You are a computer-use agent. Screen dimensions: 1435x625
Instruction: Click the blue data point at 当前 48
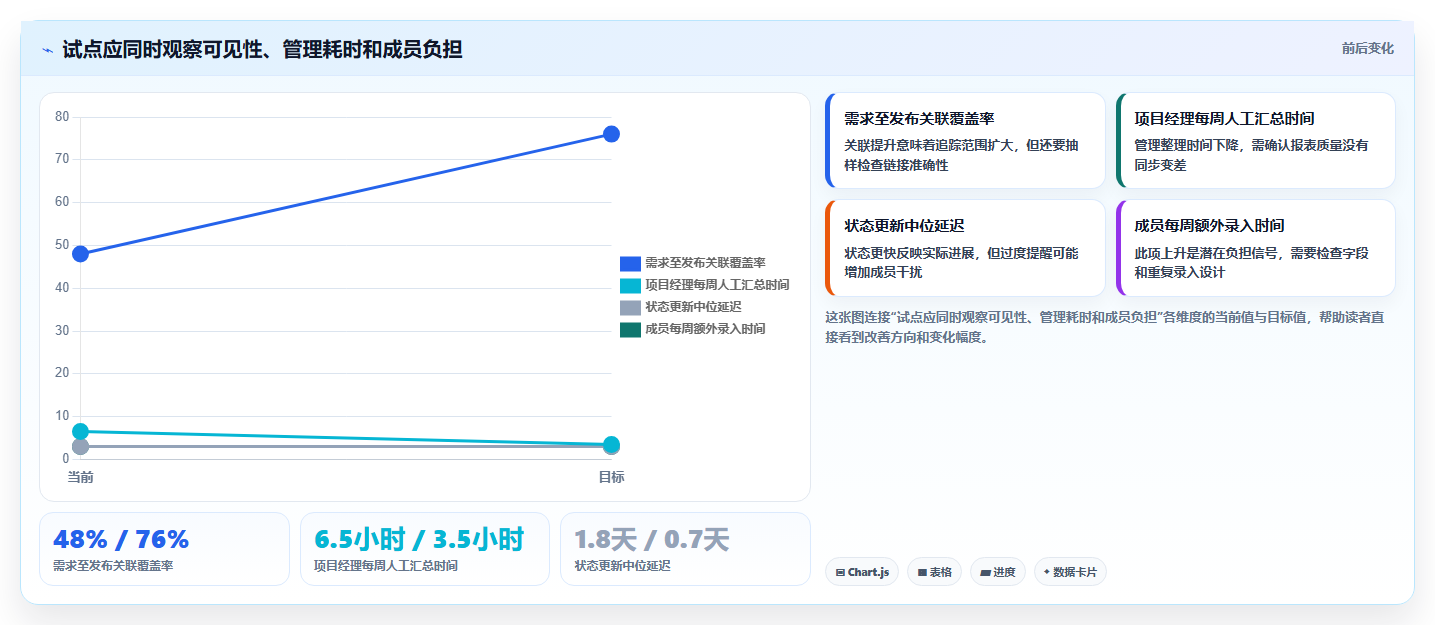pos(81,254)
